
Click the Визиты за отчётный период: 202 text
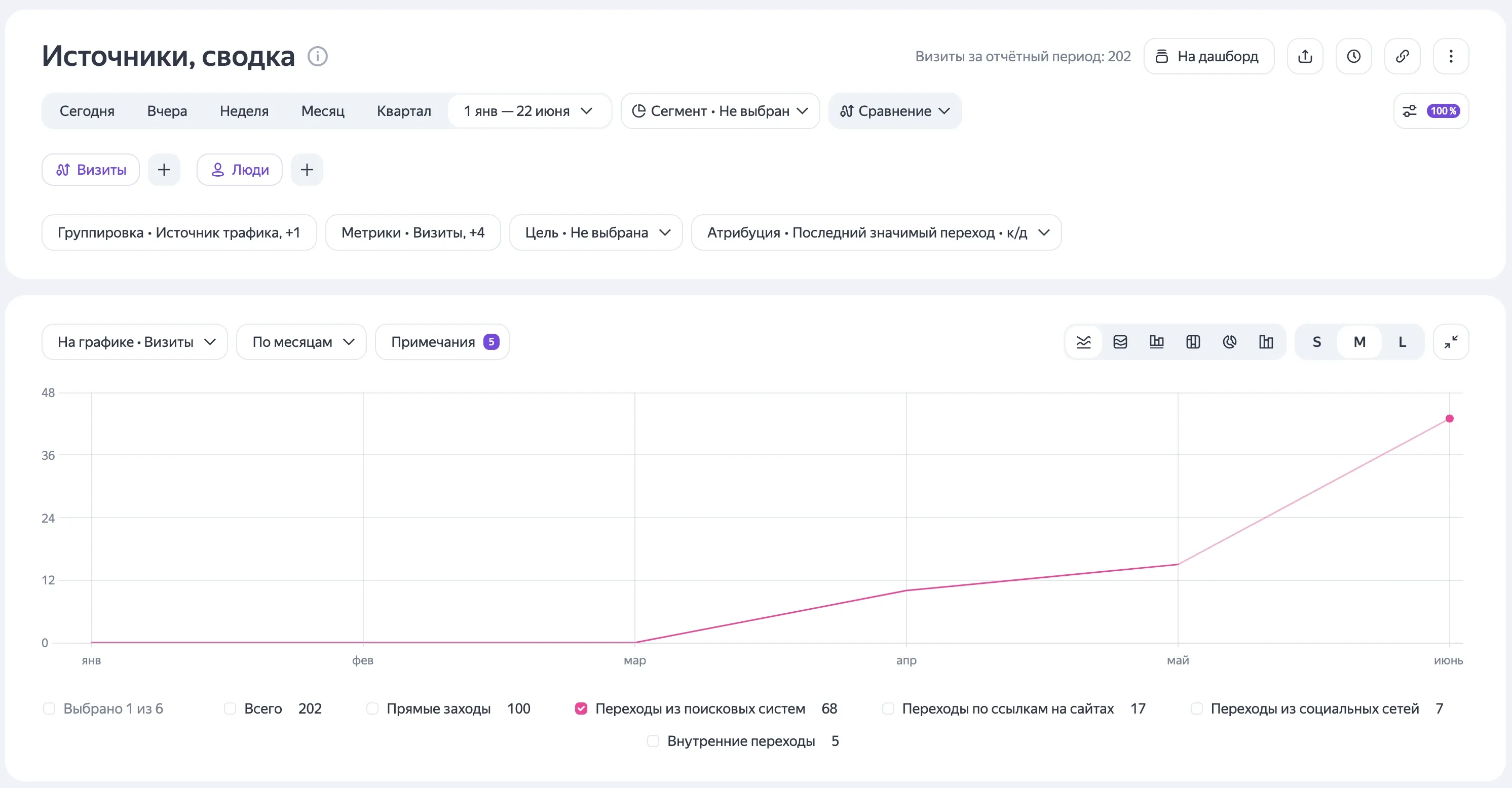[1023, 56]
